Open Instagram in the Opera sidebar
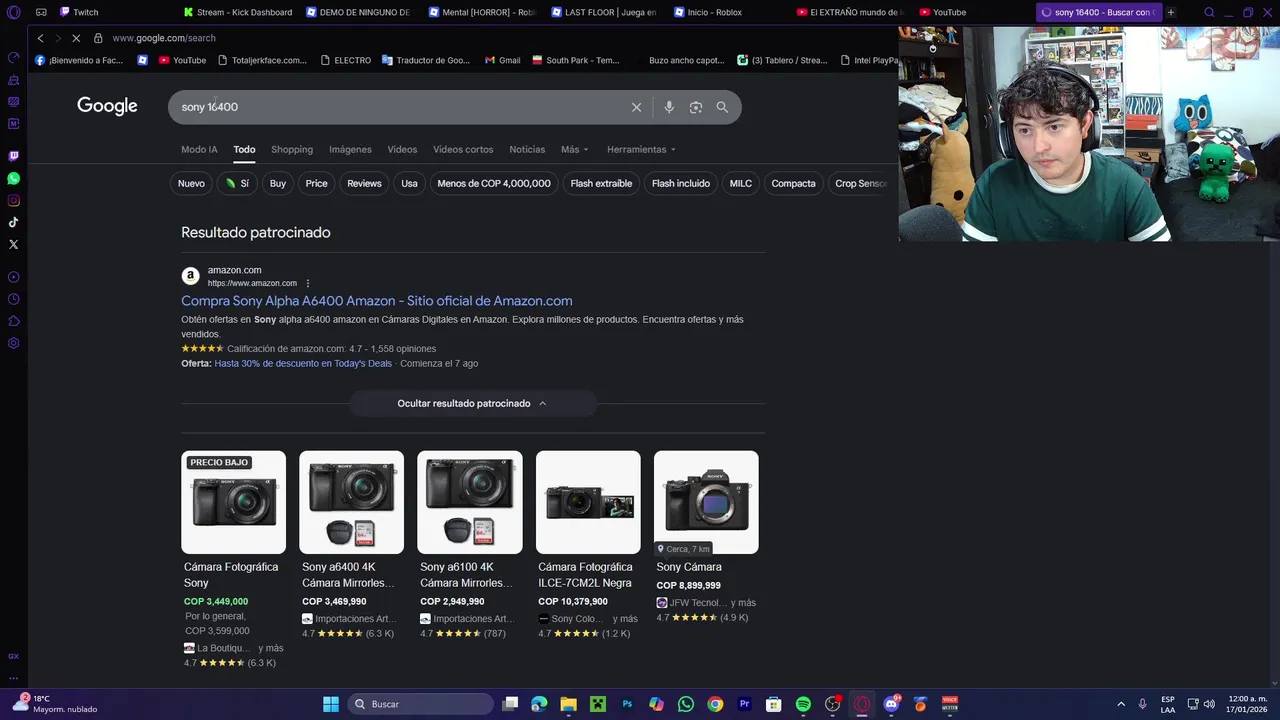Screen dimensions: 1280x720 (x=13, y=200)
